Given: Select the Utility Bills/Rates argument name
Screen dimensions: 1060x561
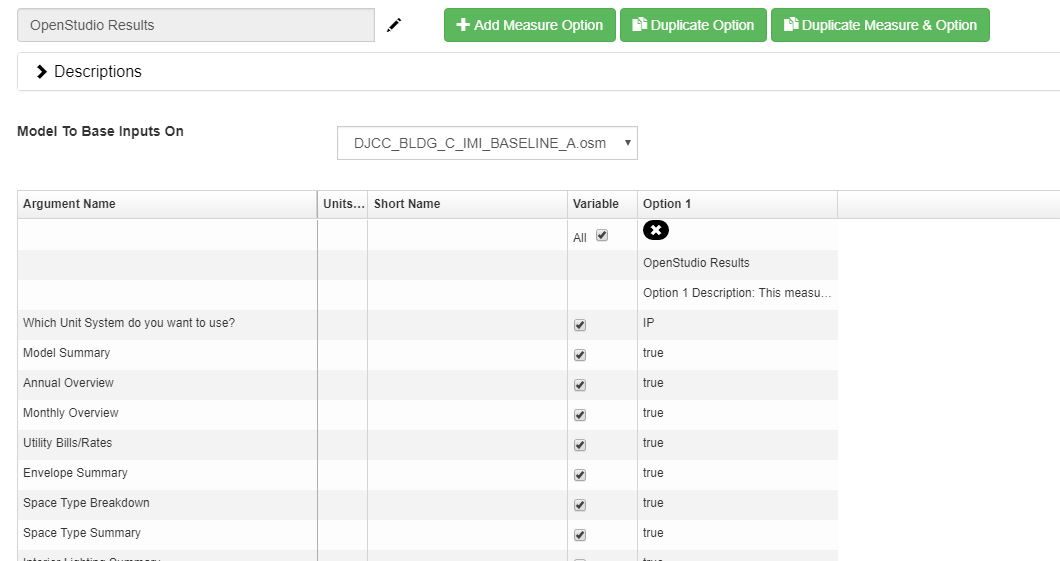Looking at the screenshot, I should [68, 443].
